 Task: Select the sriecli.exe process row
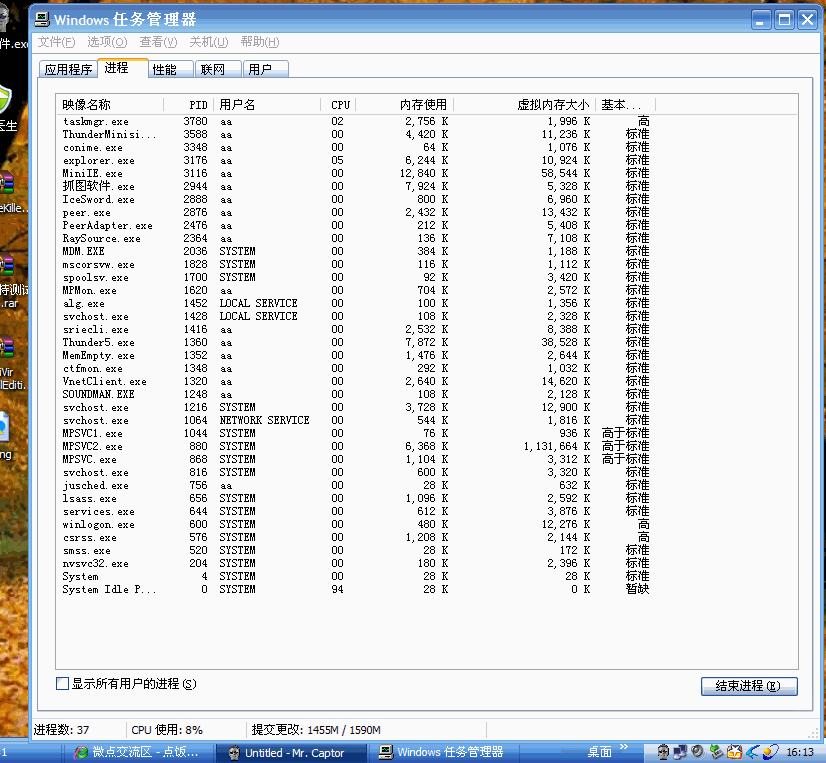tap(356, 329)
